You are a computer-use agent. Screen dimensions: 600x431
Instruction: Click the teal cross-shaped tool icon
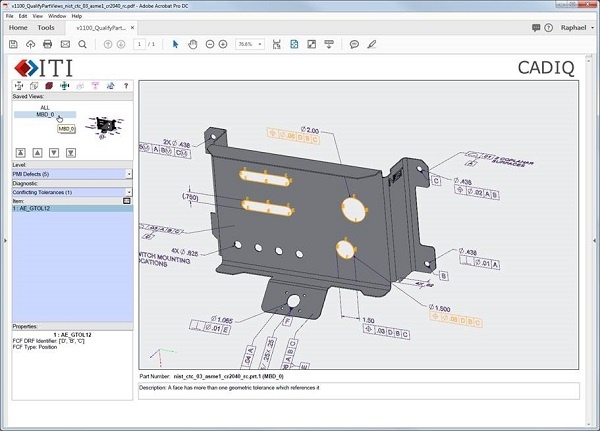pos(64,86)
